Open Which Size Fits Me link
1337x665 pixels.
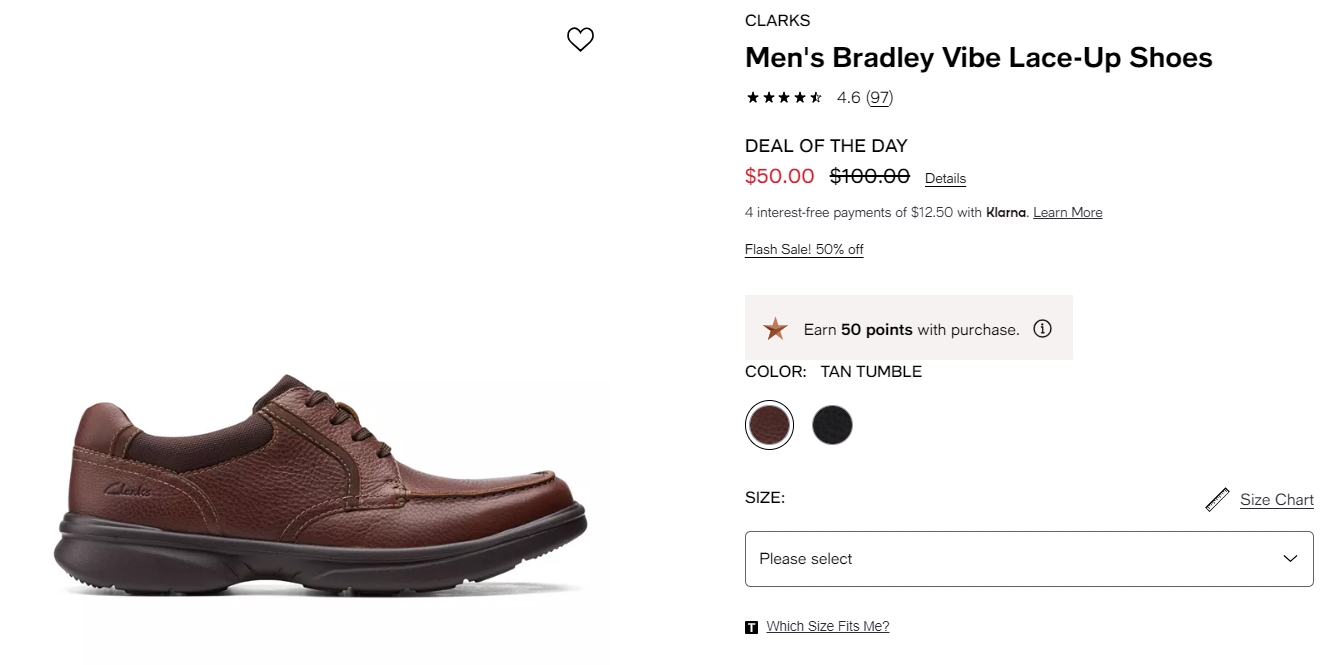click(828, 626)
